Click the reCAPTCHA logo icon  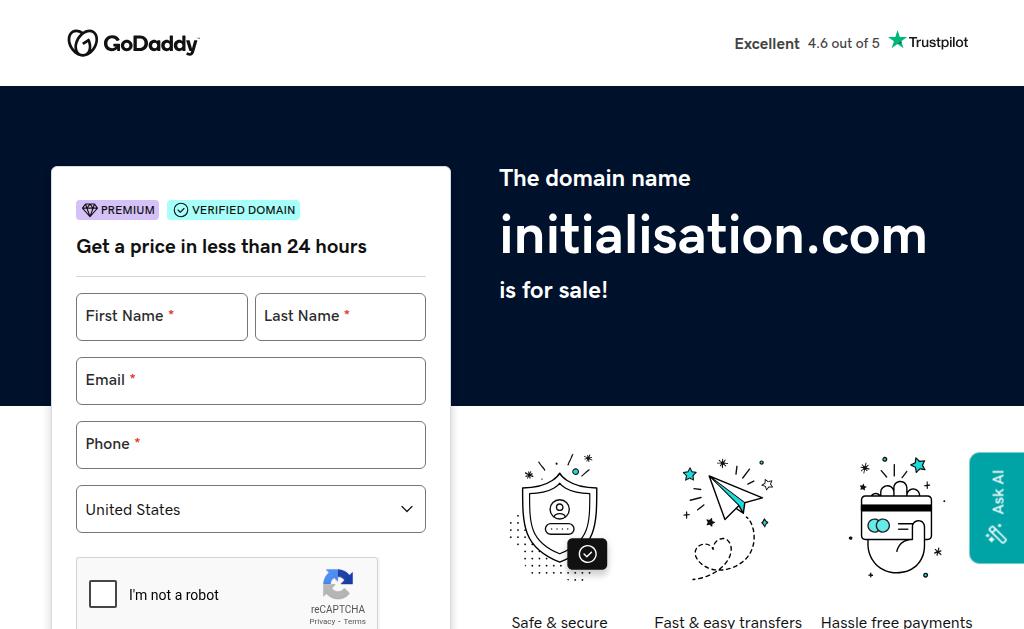click(337, 585)
